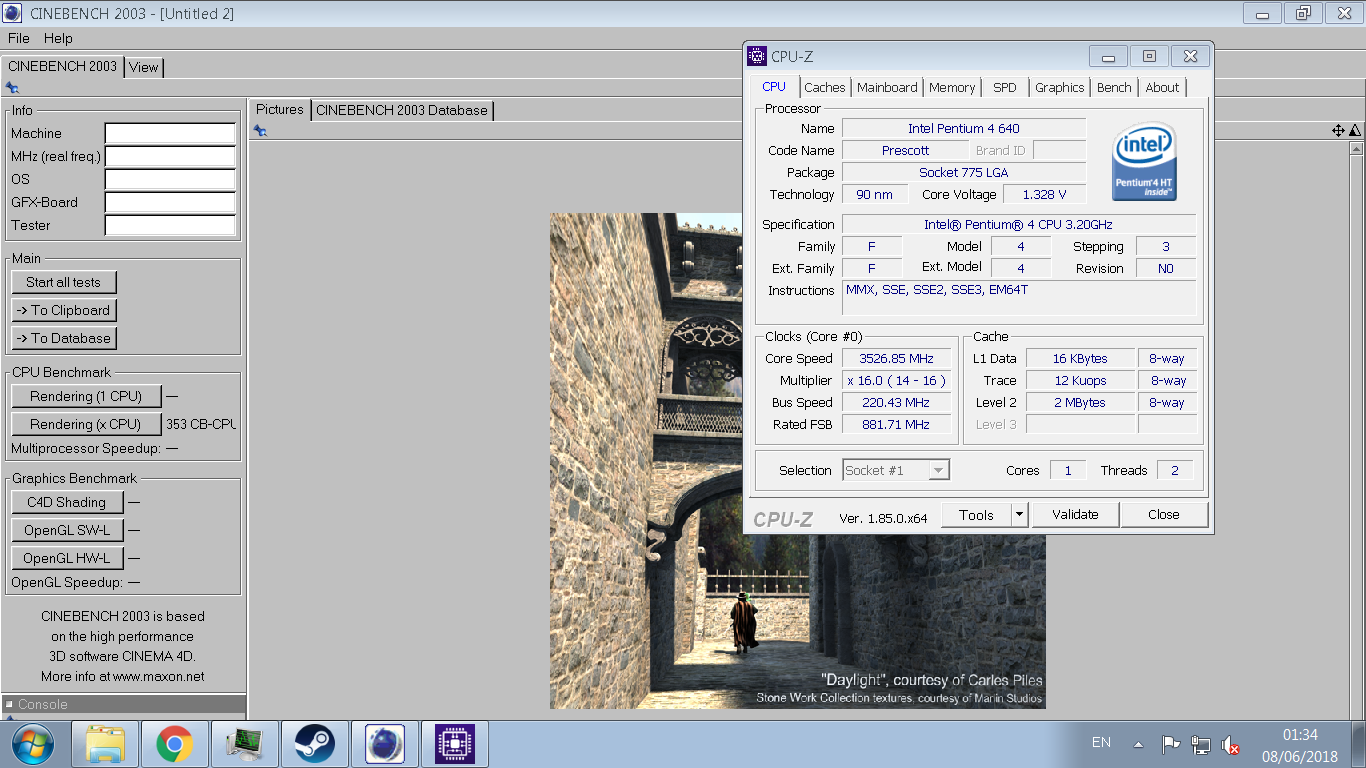Viewport: 1366px width, 768px height.
Task: Switch to Caches tab in CPU-Z
Action: 825,87
